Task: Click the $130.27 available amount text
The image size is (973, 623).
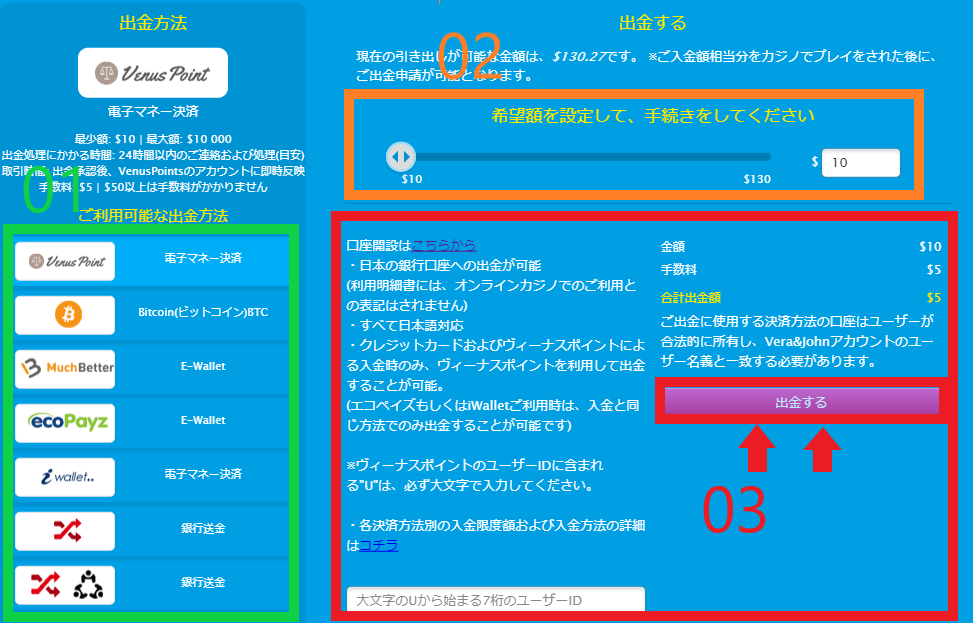Action: pyautogui.click(x=579, y=56)
